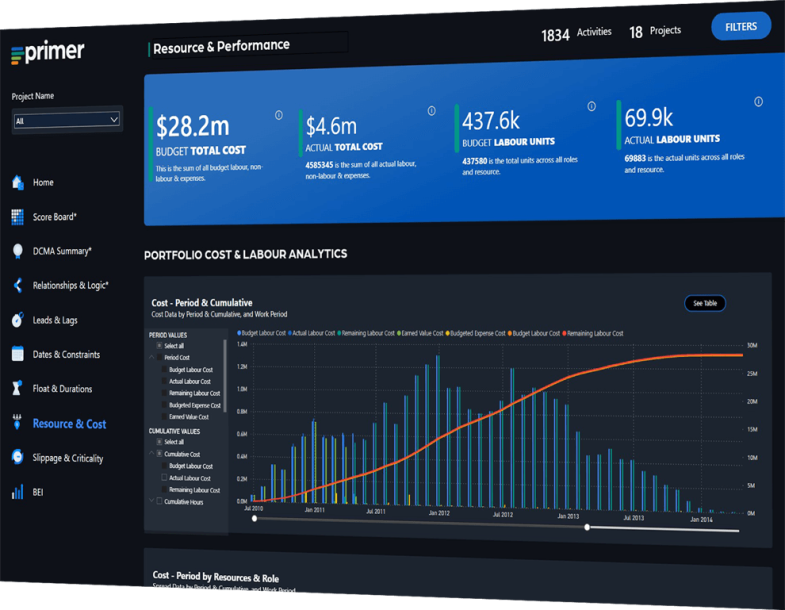Viewport: 785px width, 610px height.
Task: Go to Resource & Cost page
Action: (68, 424)
